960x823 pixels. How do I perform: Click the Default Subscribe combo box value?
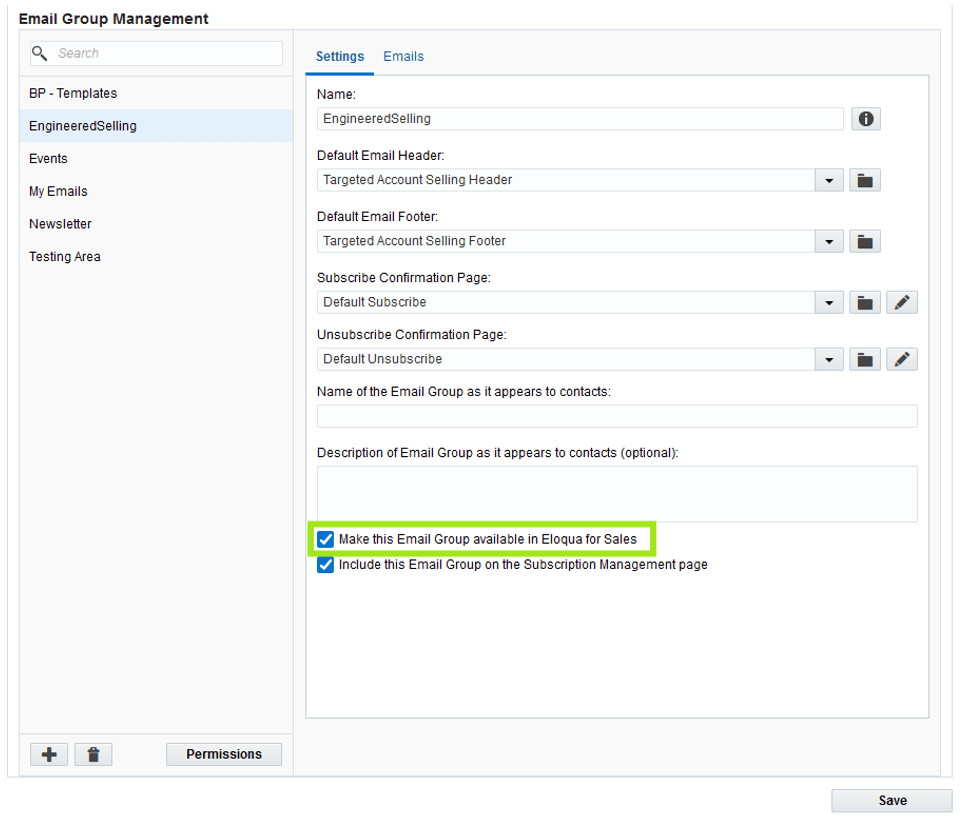[x=566, y=303]
